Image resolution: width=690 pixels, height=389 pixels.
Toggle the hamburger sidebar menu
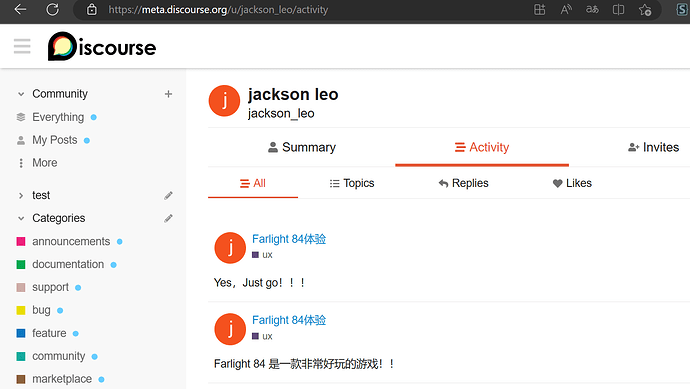(22, 46)
